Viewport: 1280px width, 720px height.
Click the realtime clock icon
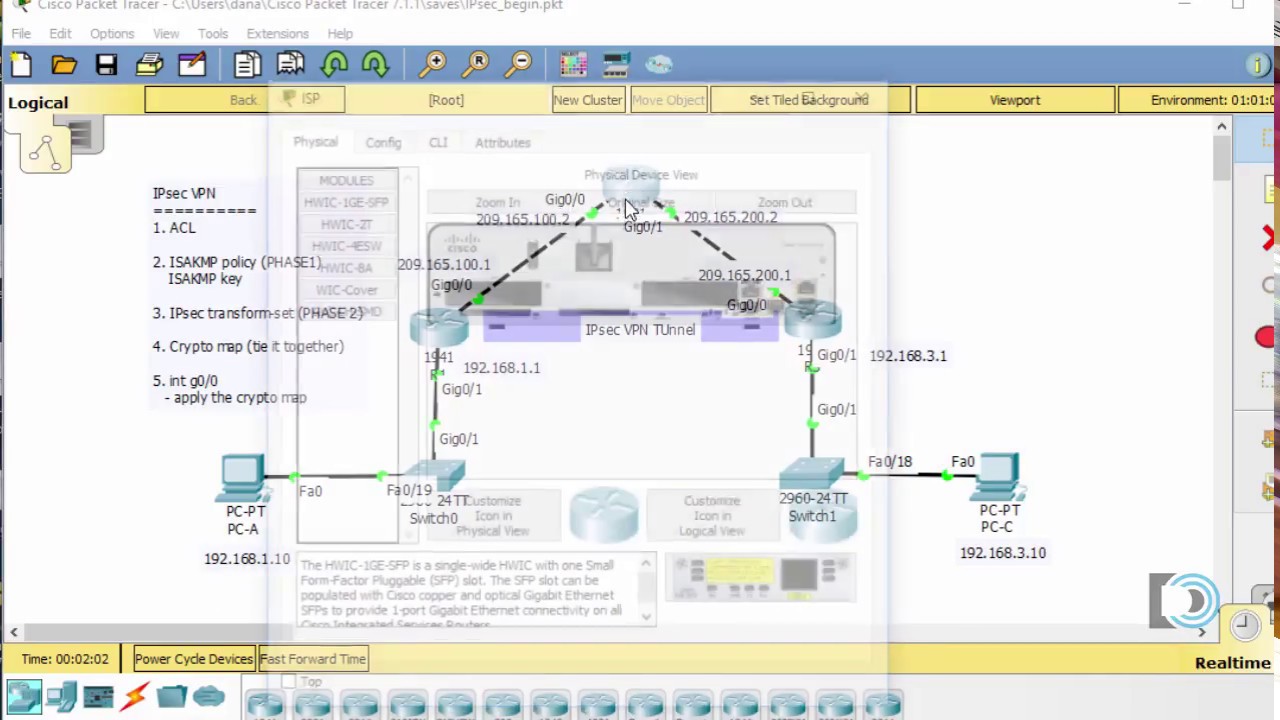pyautogui.click(x=1245, y=625)
